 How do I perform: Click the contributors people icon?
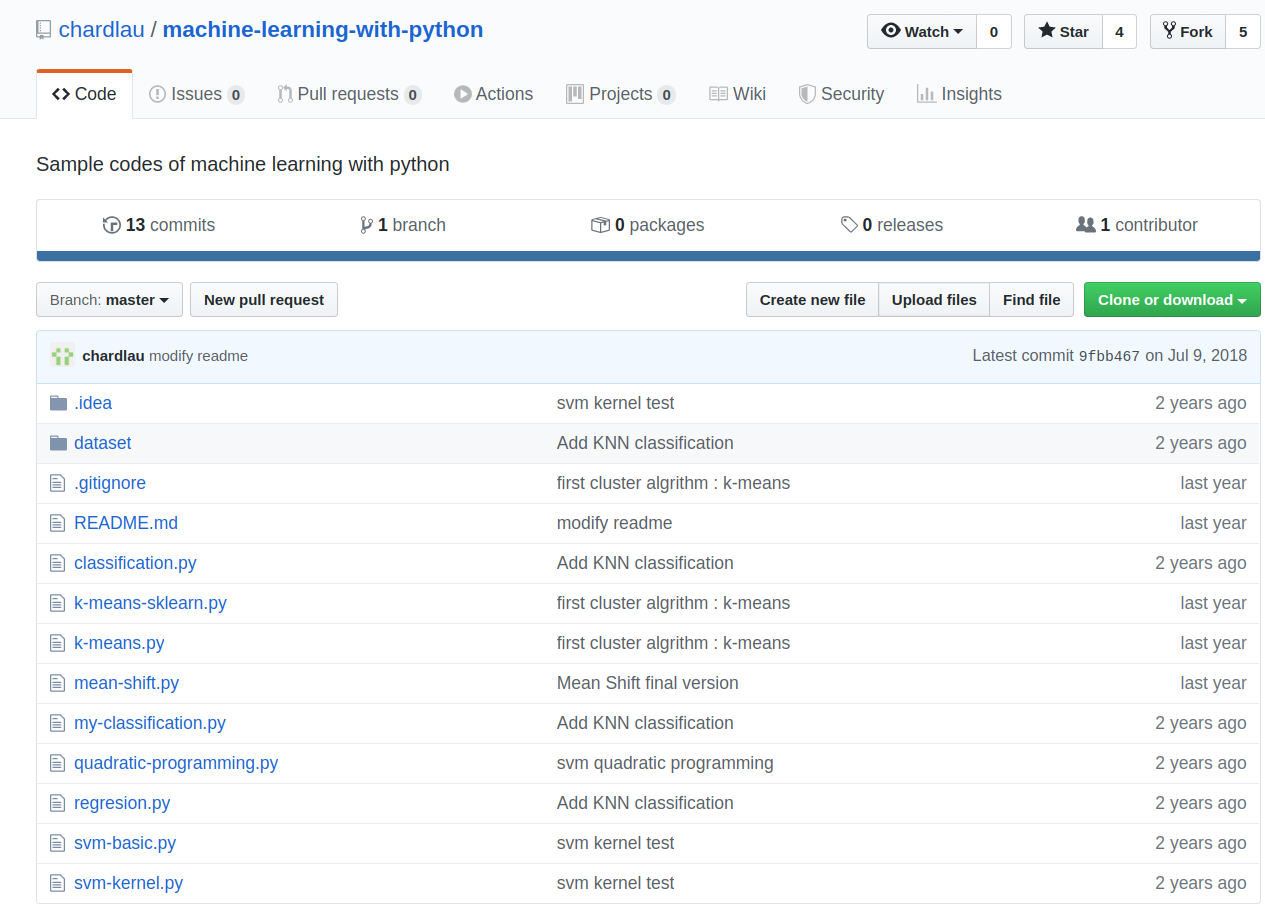[x=1085, y=225]
